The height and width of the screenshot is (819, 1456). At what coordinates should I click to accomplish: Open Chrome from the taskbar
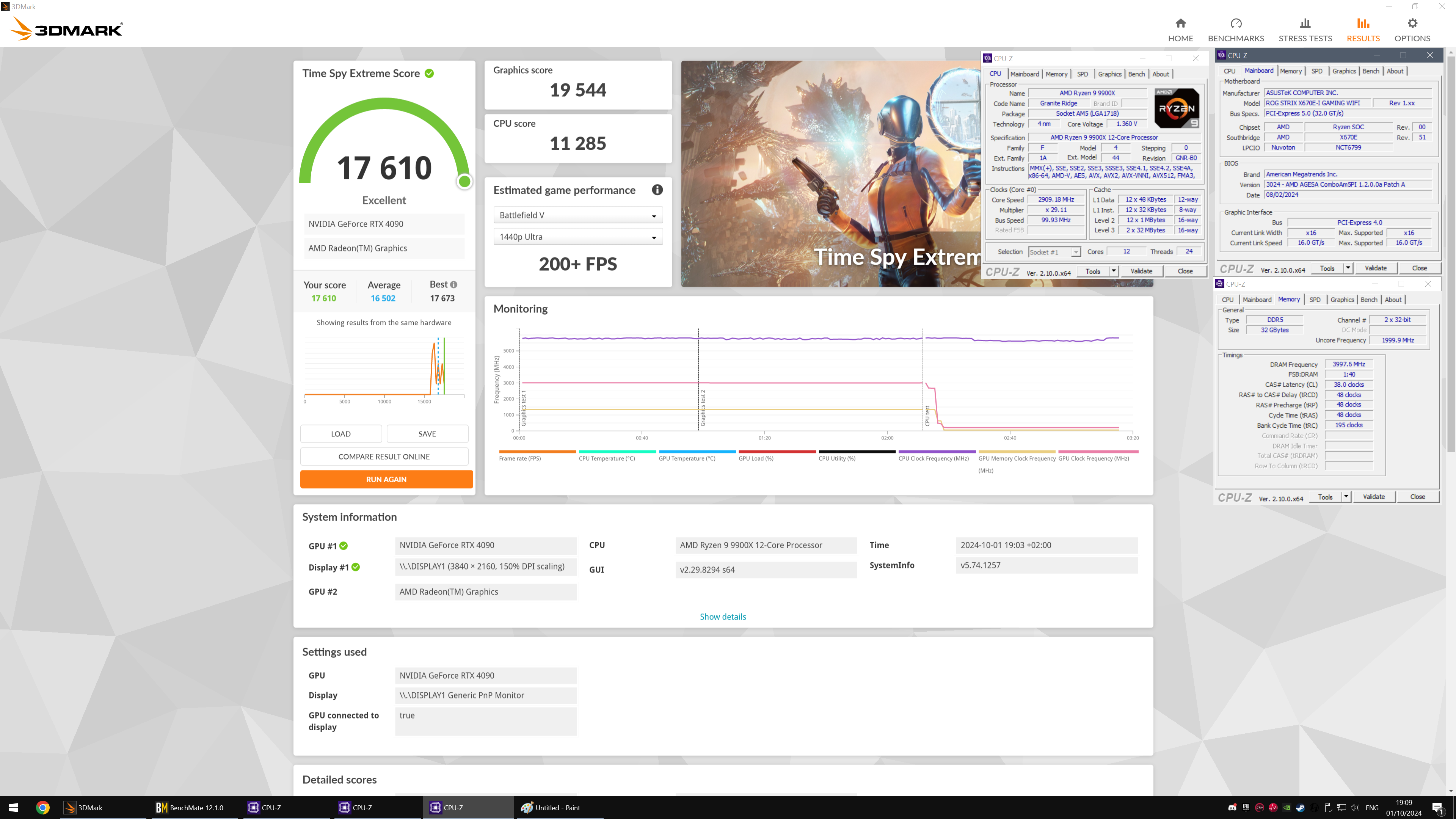43,807
